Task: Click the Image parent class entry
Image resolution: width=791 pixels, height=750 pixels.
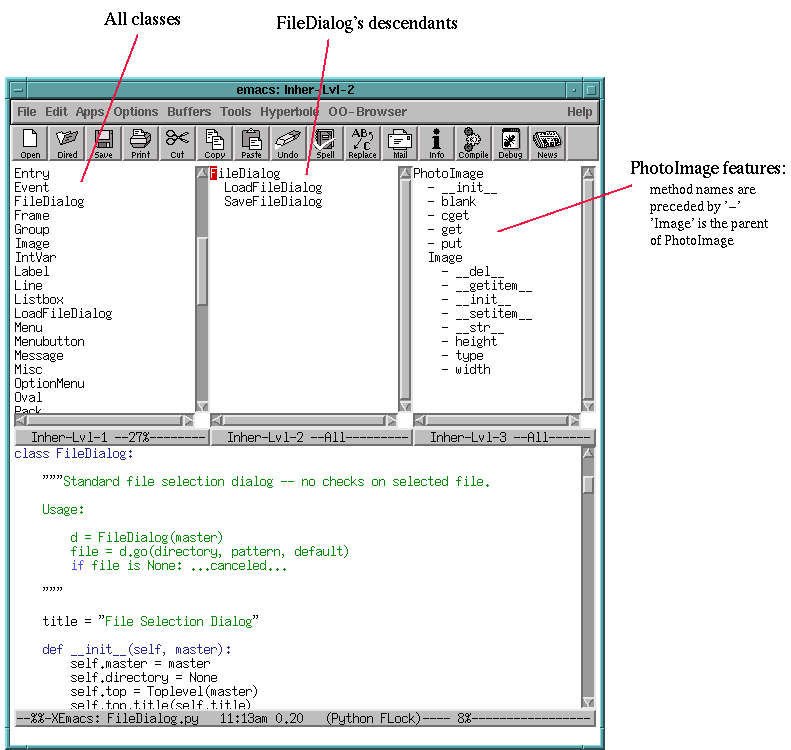Action: pos(445,257)
